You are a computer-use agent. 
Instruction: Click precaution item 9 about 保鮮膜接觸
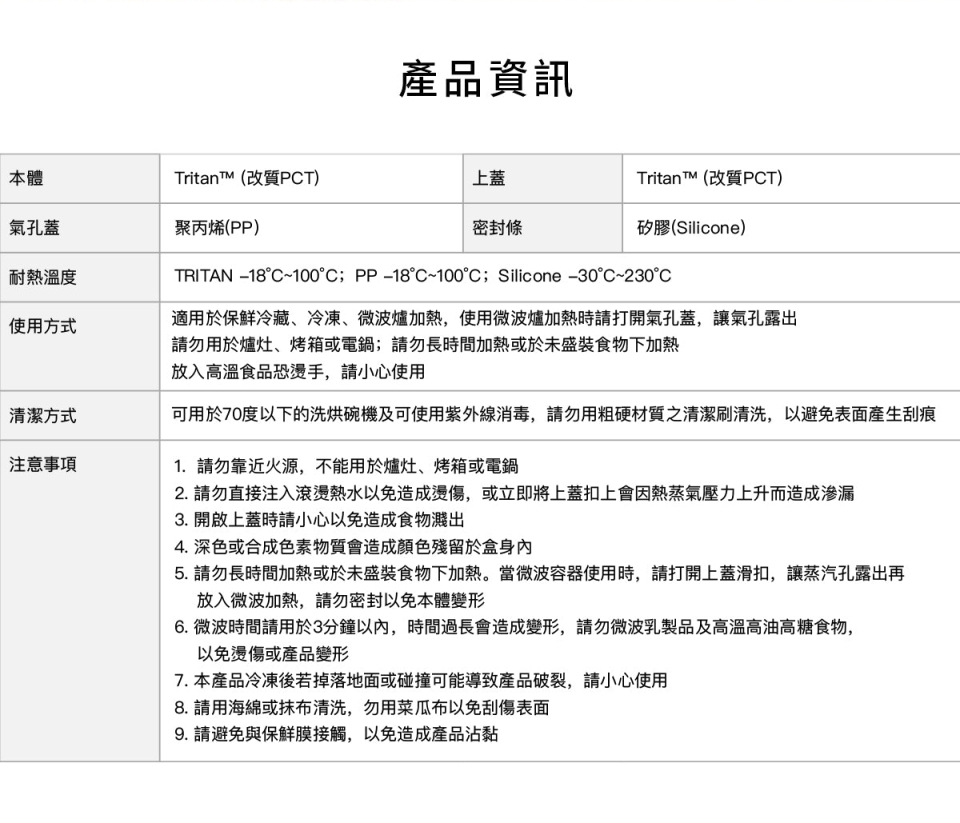(x=335, y=735)
